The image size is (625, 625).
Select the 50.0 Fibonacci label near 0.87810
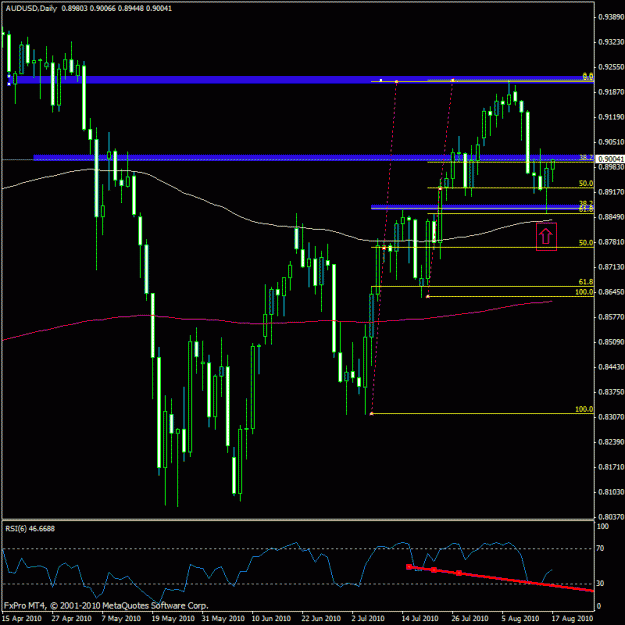(x=586, y=242)
